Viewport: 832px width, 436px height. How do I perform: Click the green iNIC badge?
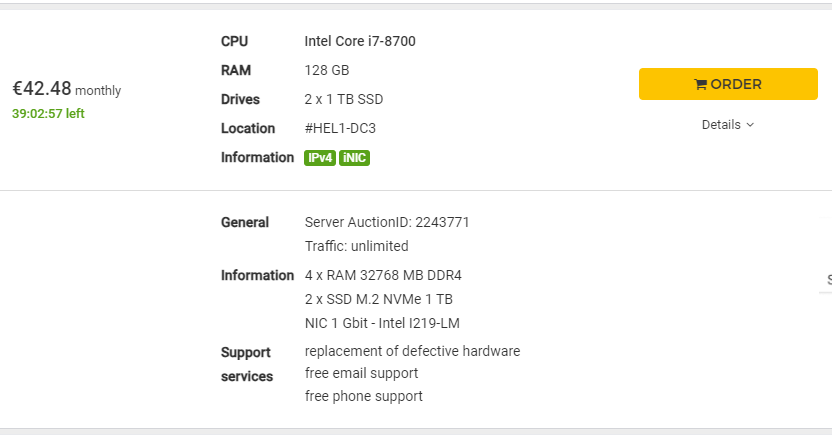[x=354, y=158]
